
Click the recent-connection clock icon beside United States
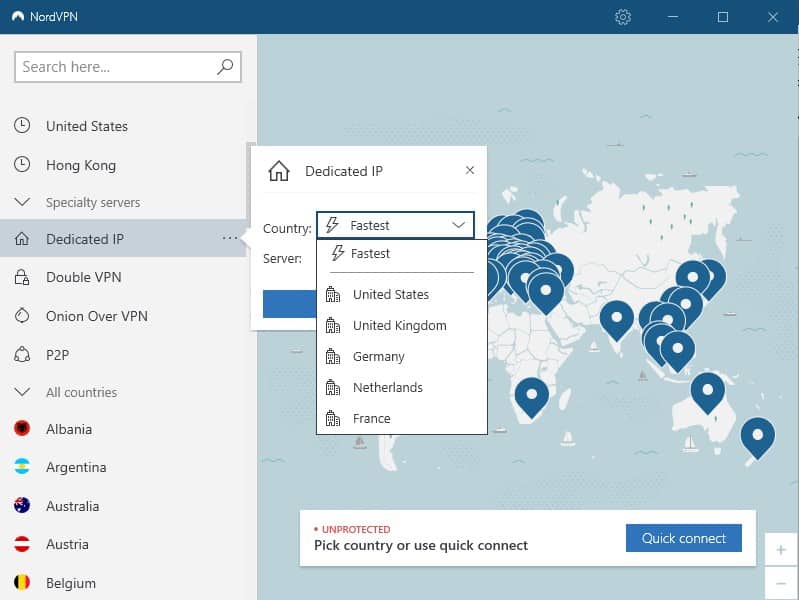(x=22, y=125)
